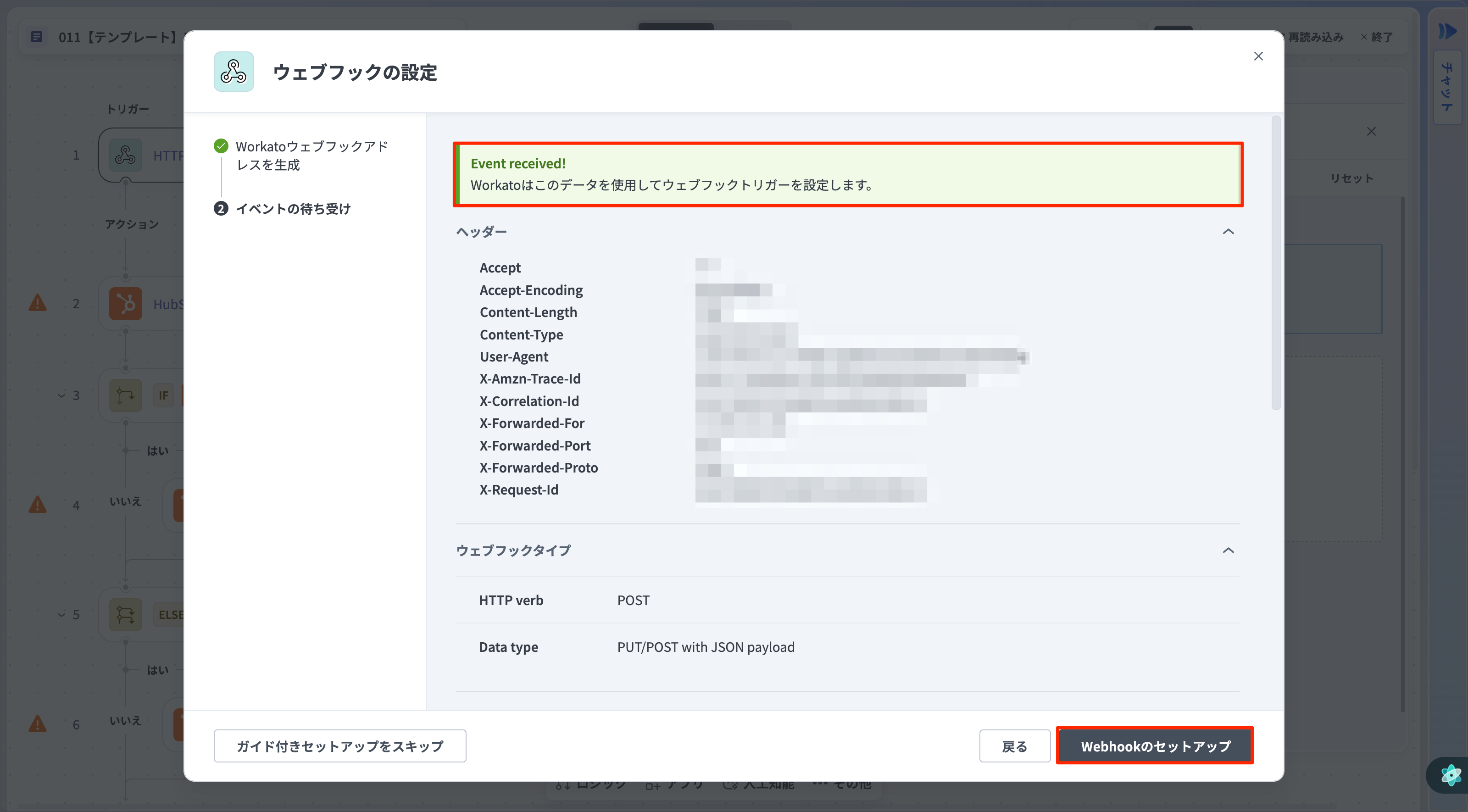Select the Workatoウェブフックアドレスを生成 step
The image size is (1468, 812).
pyautogui.click(x=312, y=156)
